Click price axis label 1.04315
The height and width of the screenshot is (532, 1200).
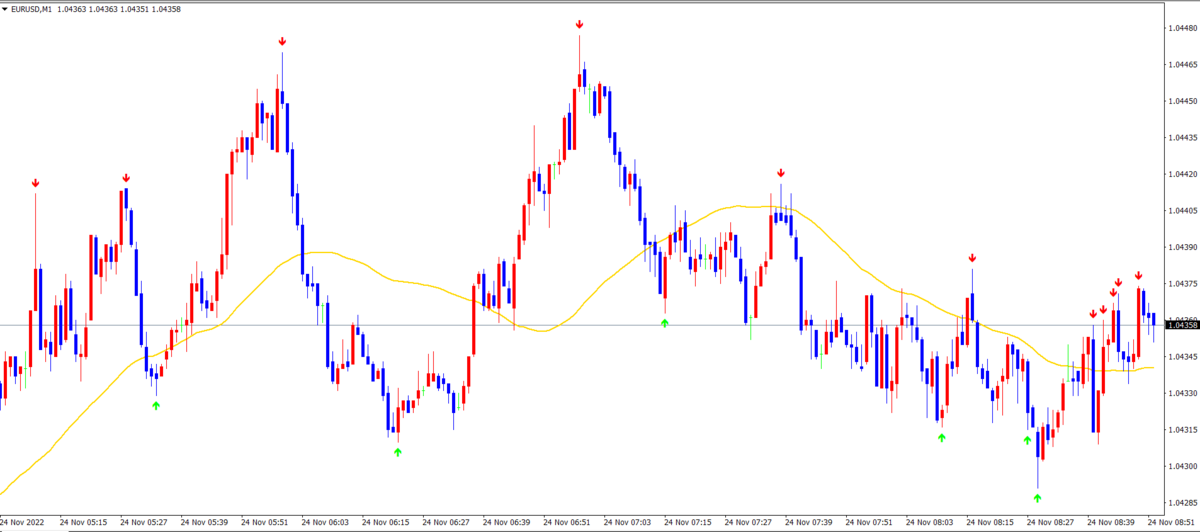(1181, 430)
